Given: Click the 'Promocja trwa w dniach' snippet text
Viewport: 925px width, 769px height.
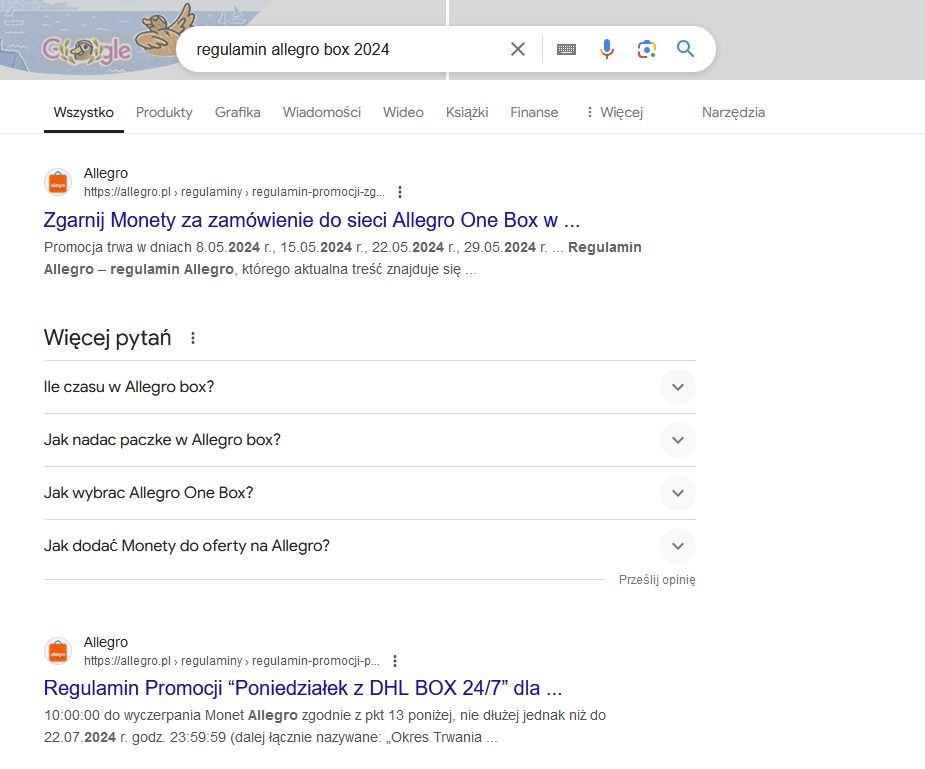Looking at the screenshot, I should [x=342, y=258].
